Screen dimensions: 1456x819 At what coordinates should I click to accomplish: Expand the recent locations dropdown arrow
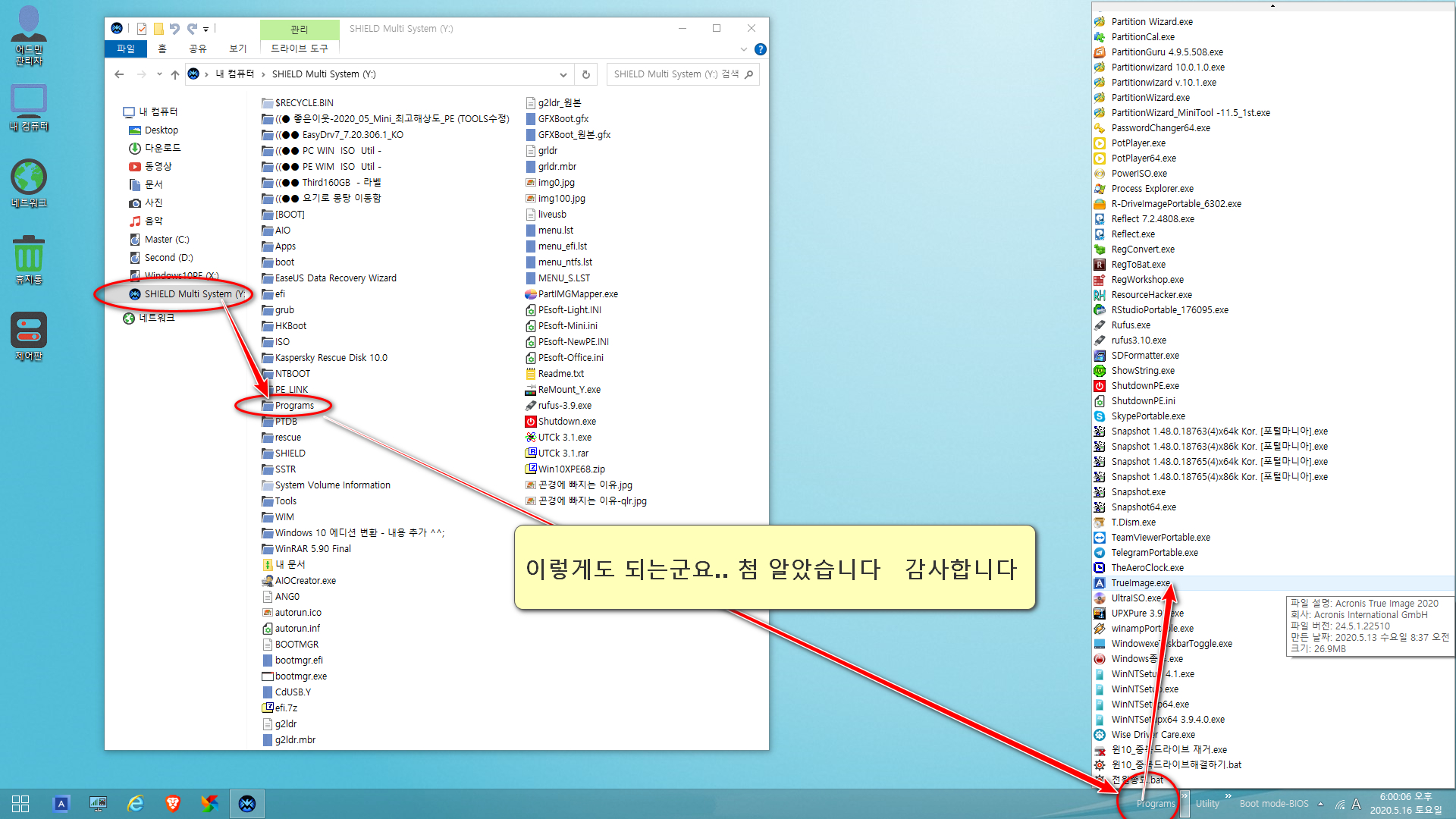[159, 74]
